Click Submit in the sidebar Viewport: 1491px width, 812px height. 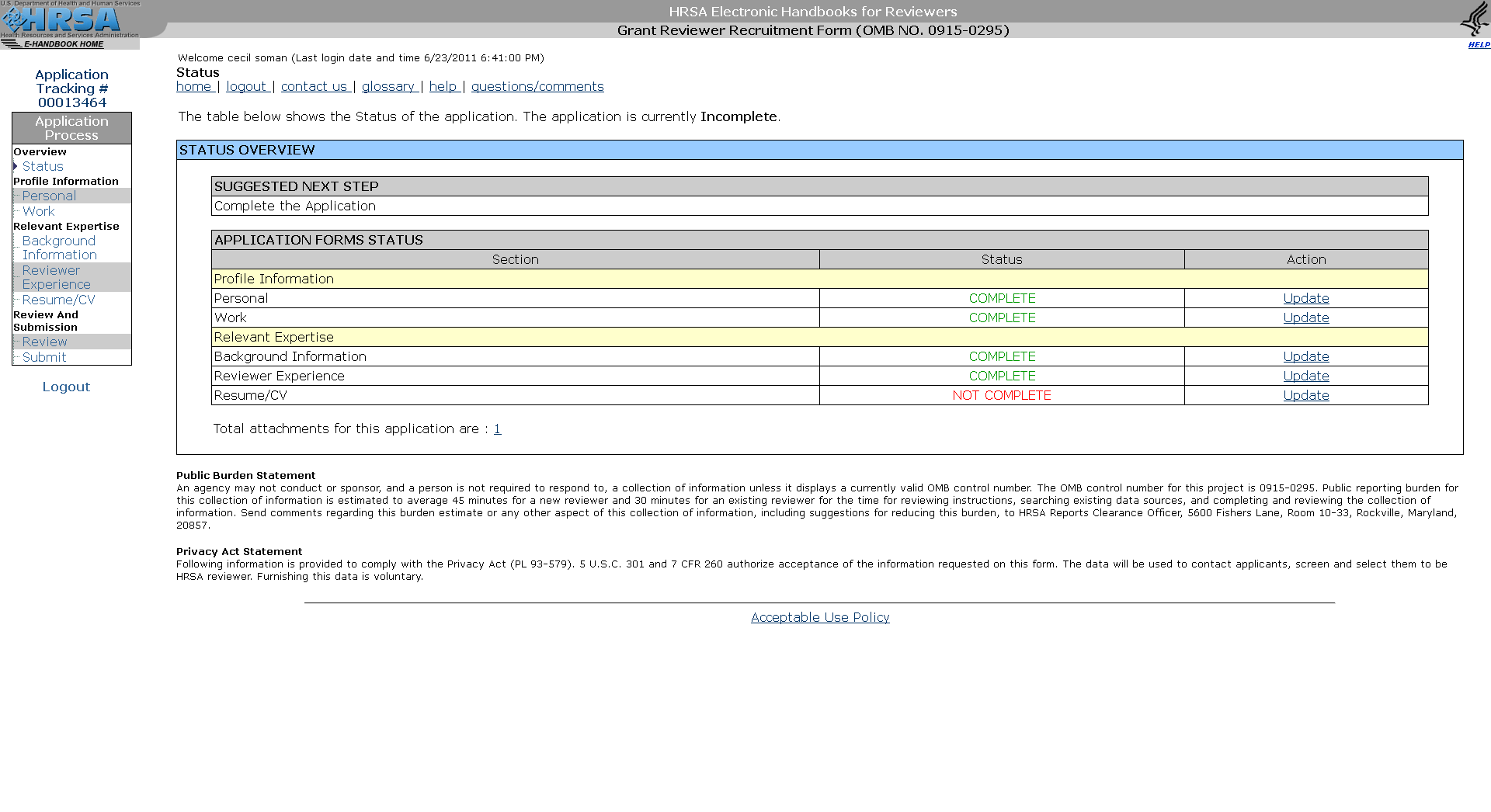44,357
